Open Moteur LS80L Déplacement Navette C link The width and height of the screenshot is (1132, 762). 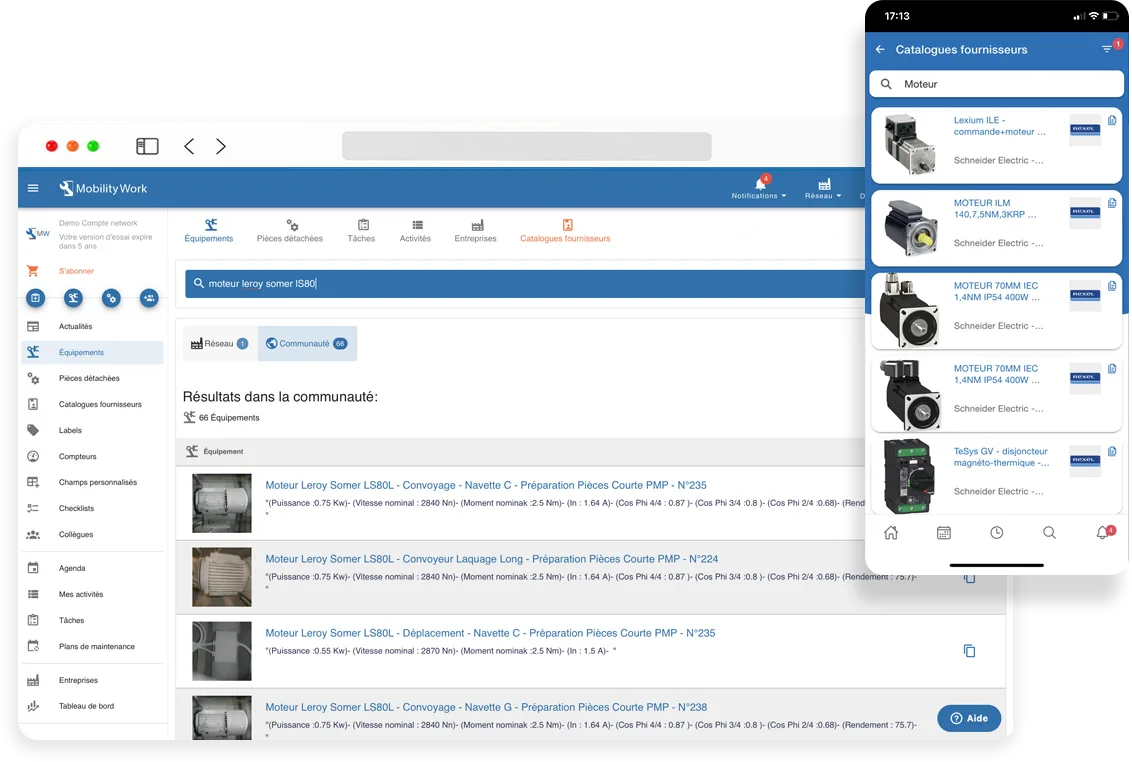coord(490,633)
